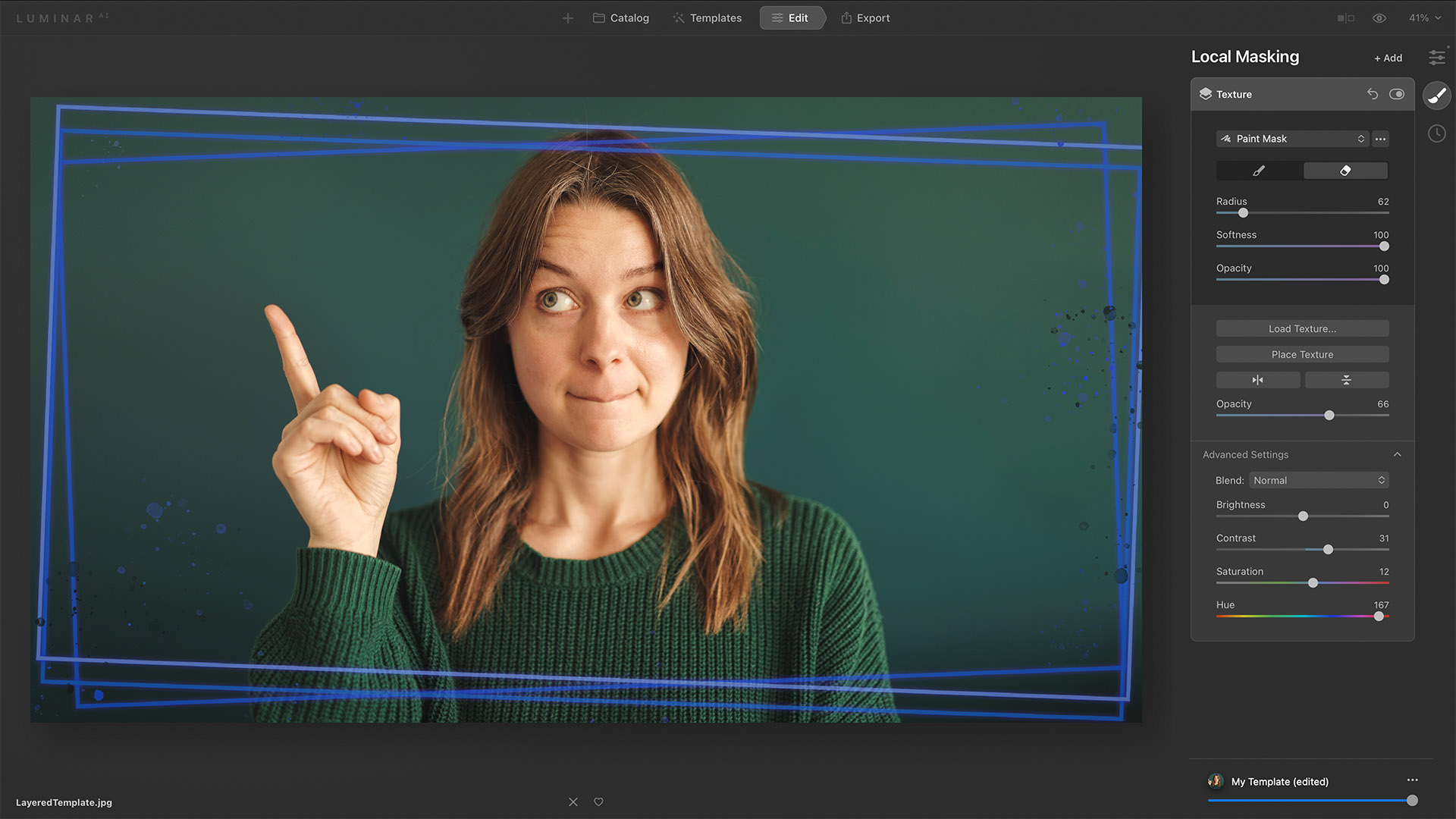
Task: Open the Paint Mask dropdown
Action: (x=1292, y=139)
